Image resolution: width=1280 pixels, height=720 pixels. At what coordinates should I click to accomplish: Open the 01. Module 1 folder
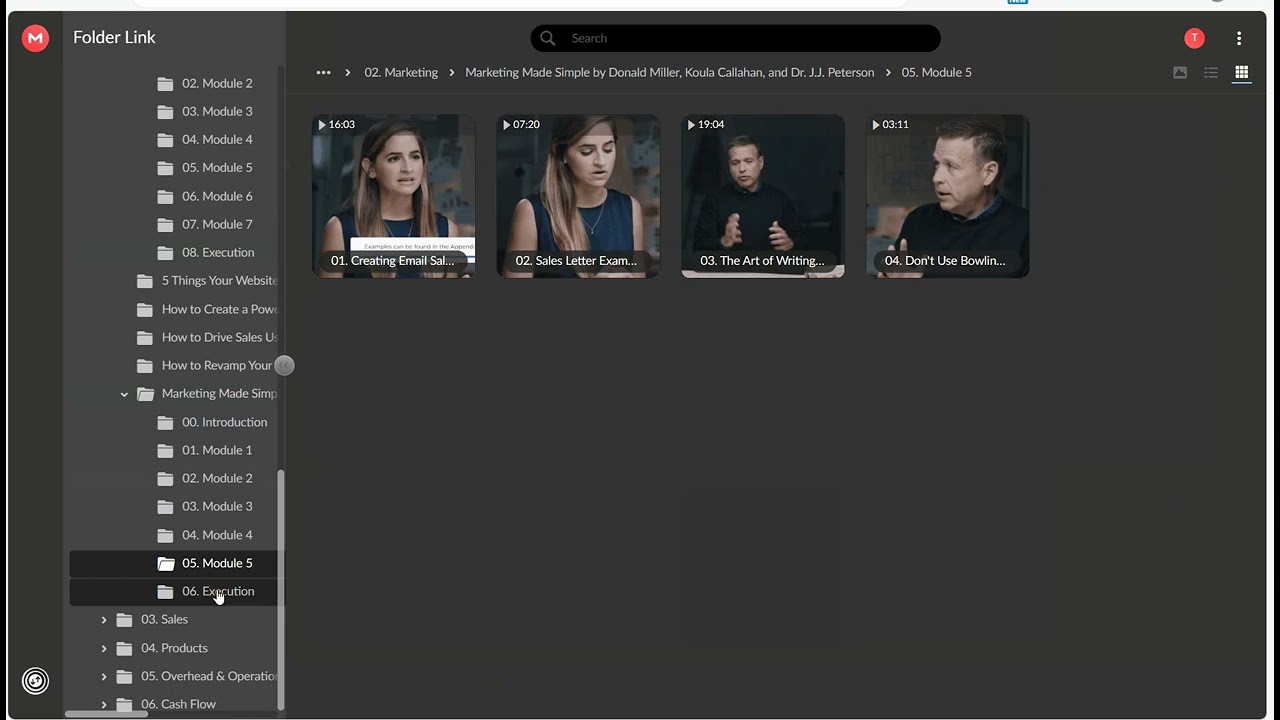coord(217,450)
